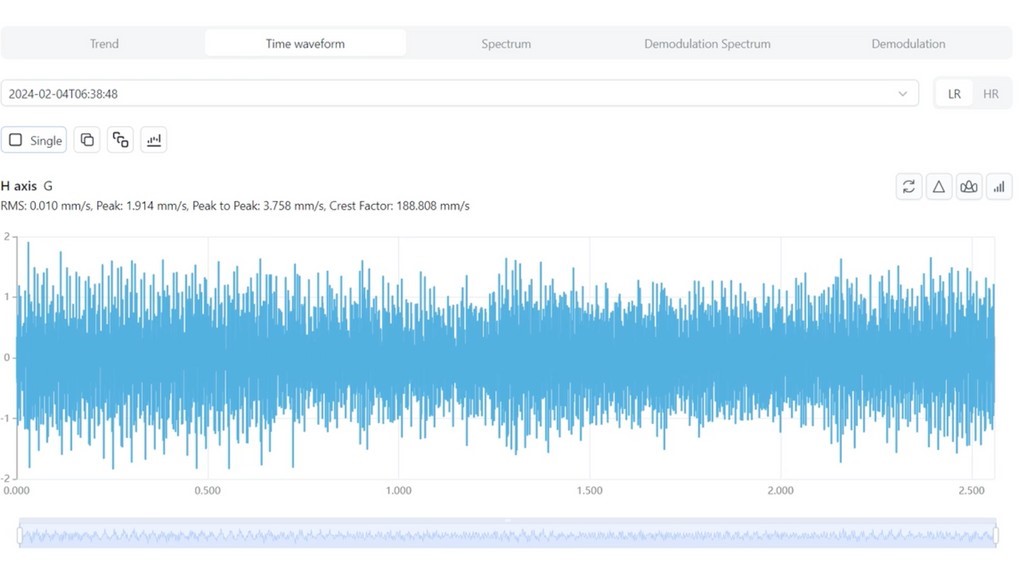Image resolution: width=1021 pixels, height=568 pixels.
Task: Click the overlay copy icon beside Single
Action: (87, 140)
